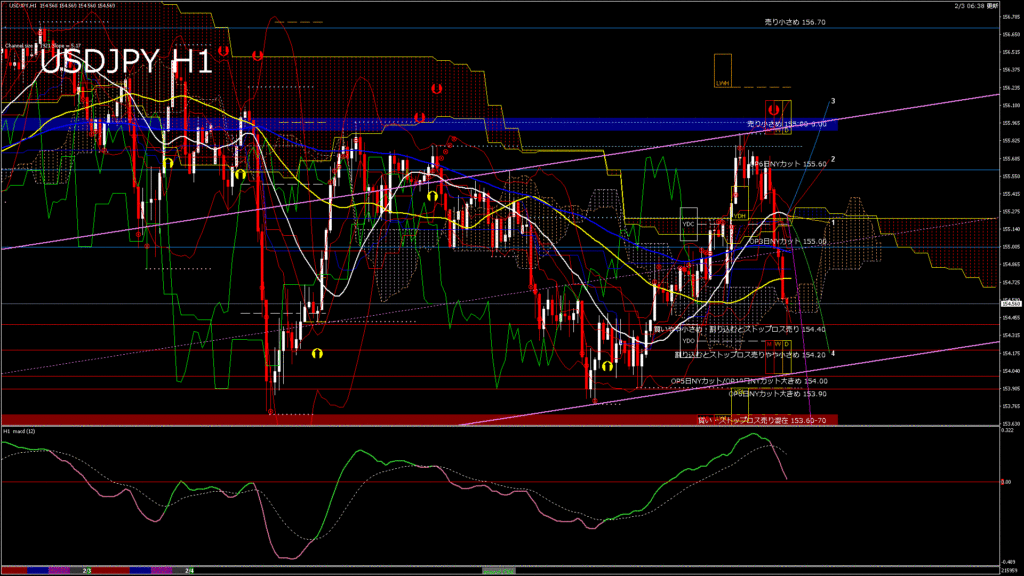Click the OP3日NYカット 155.00 label
Image resolution: width=1024 pixels, height=576 pixels.
790,241
